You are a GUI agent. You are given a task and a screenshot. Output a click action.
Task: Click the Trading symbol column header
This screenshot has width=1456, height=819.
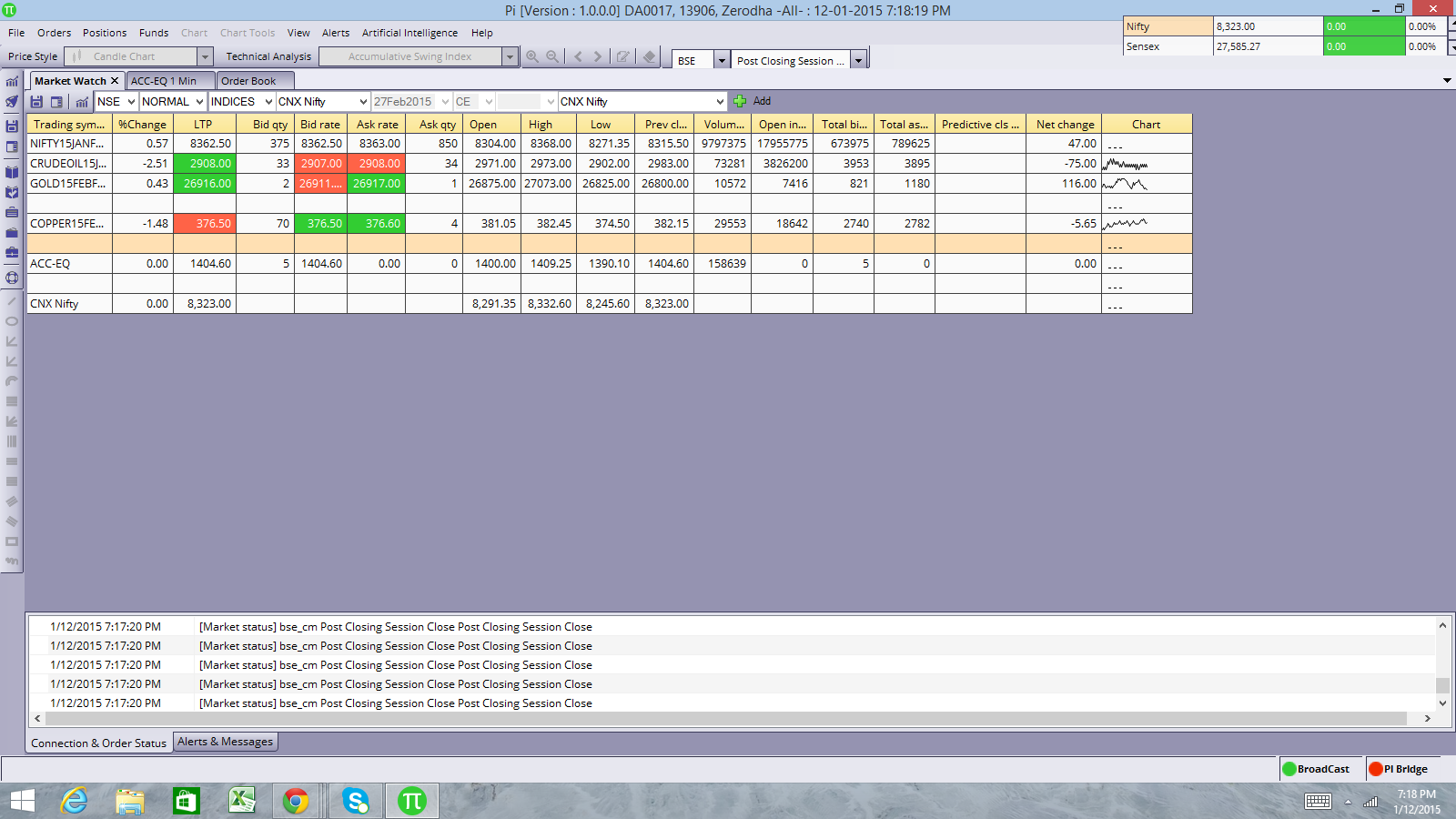[69, 125]
